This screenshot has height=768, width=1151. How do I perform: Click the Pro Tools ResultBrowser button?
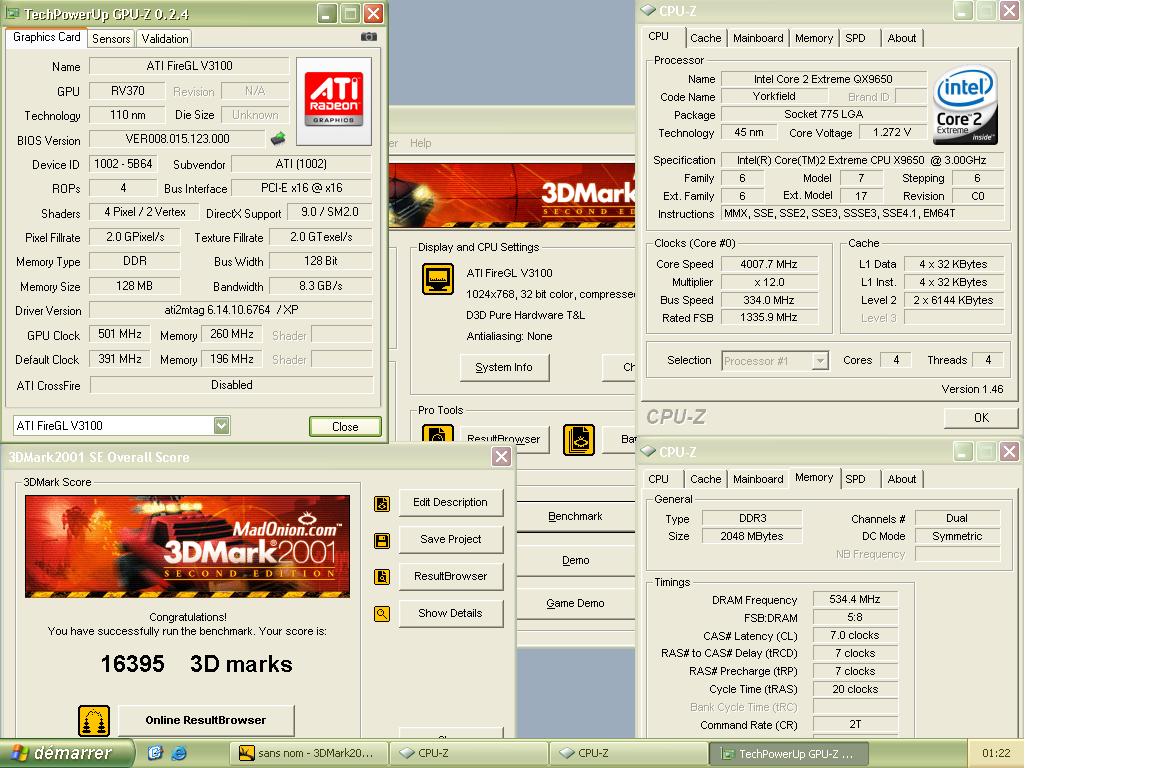coord(506,438)
